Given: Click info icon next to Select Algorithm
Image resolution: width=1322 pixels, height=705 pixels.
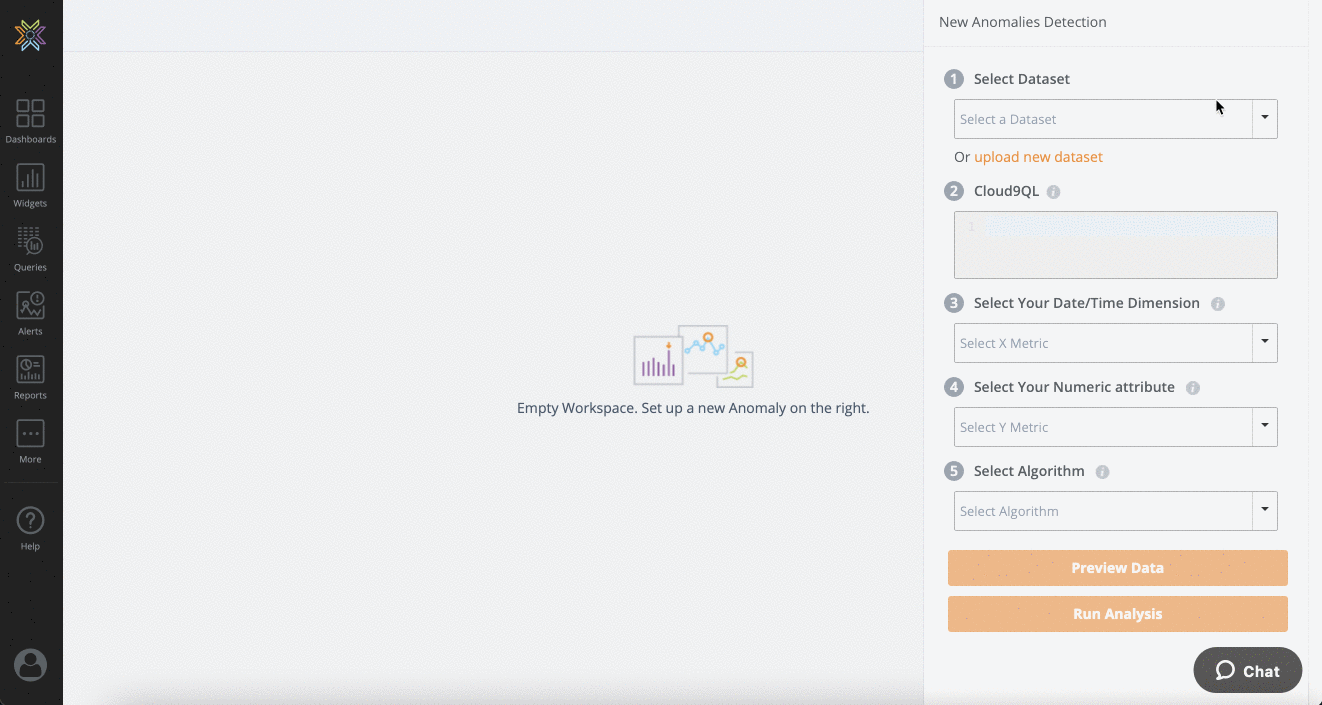Looking at the screenshot, I should [x=1102, y=472].
